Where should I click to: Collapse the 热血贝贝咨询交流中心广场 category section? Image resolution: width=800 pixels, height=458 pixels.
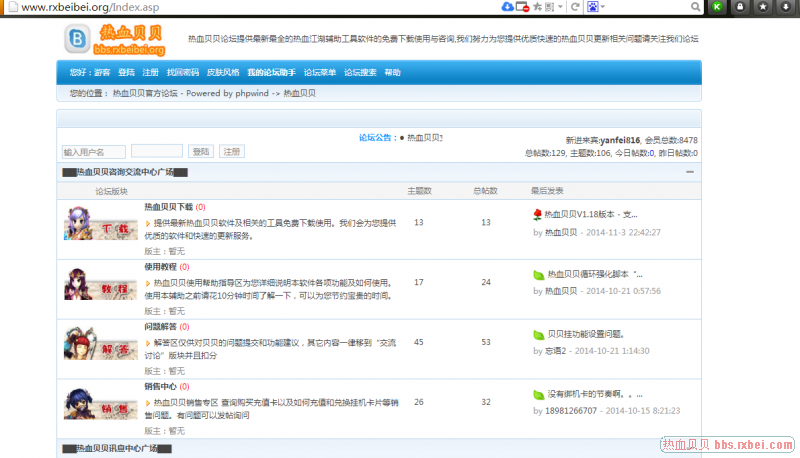point(690,172)
